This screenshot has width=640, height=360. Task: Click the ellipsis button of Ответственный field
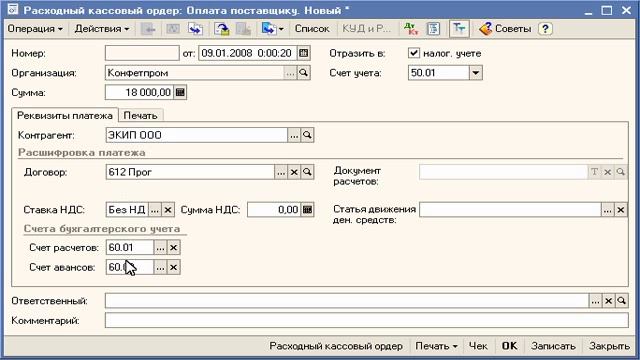coord(595,301)
